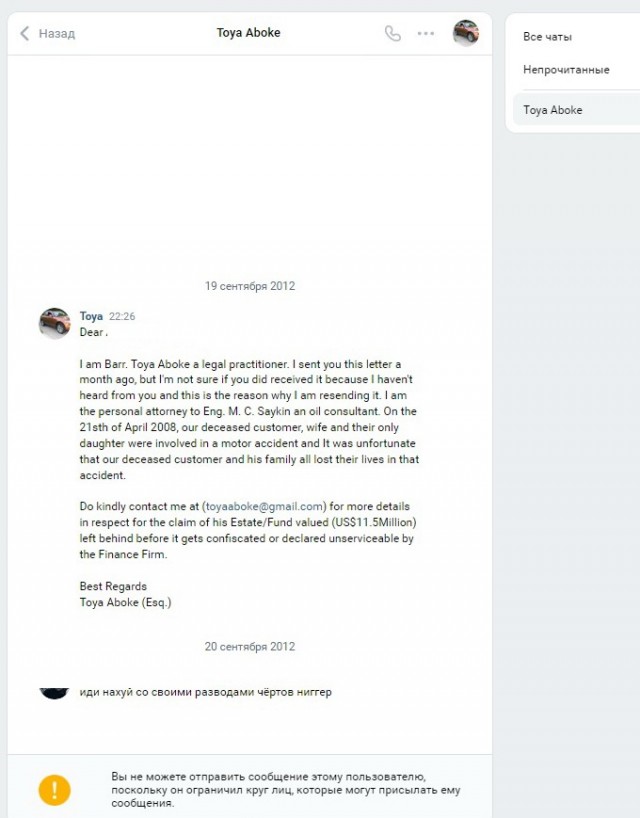
Task: Click the 22:26 message timestamp
Action: pyautogui.click(x=122, y=317)
